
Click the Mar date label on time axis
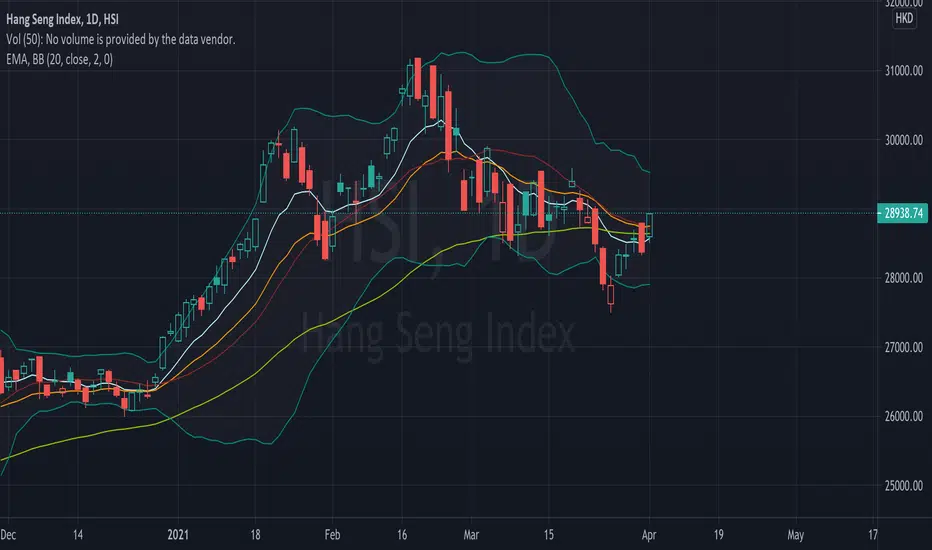coord(471,535)
